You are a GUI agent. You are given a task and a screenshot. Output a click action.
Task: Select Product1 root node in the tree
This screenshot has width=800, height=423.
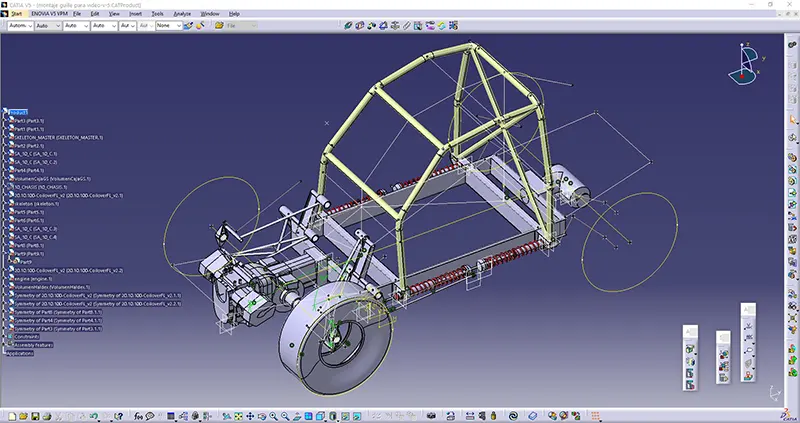(19, 112)
